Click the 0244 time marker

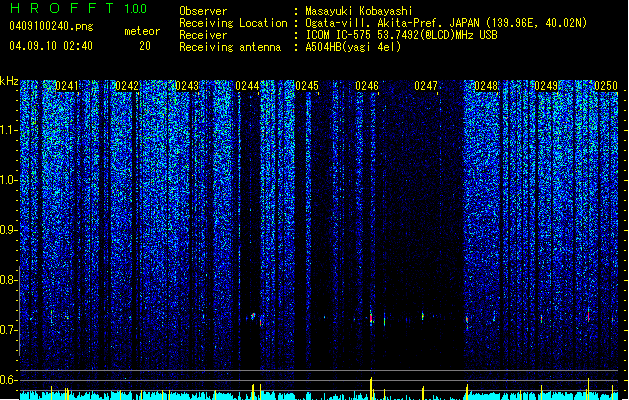247,86
